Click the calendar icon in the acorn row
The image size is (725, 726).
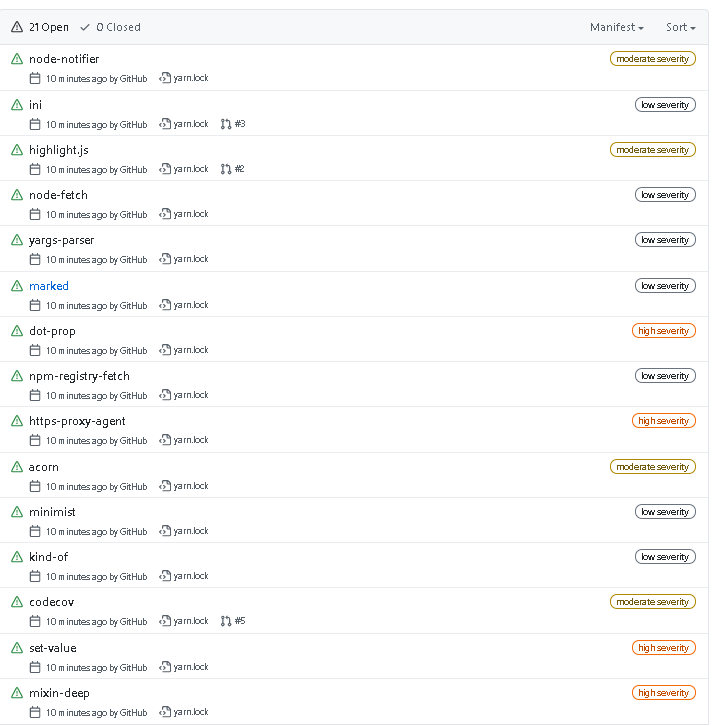(35, 486)
